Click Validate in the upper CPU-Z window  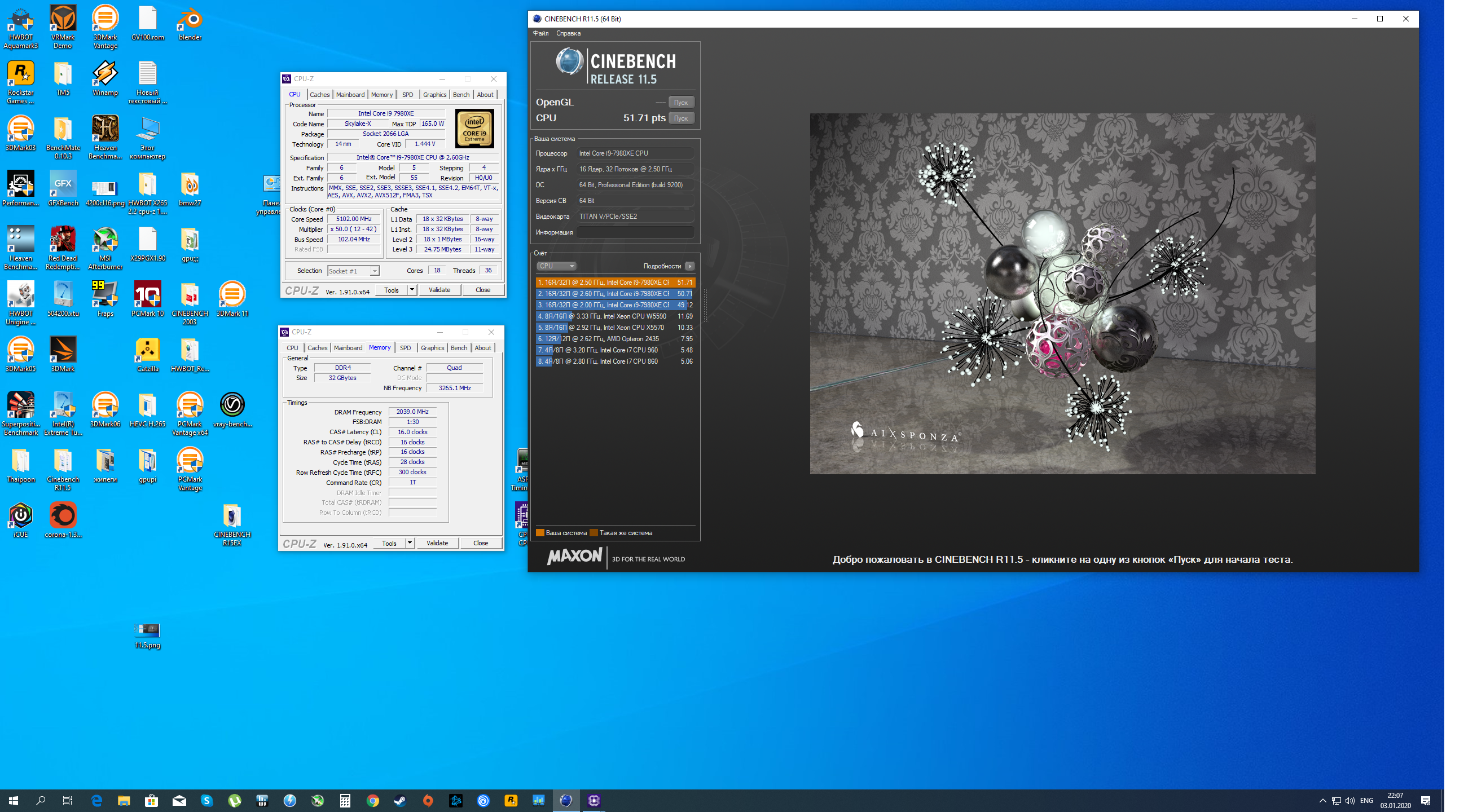click(x=439, y=290)
